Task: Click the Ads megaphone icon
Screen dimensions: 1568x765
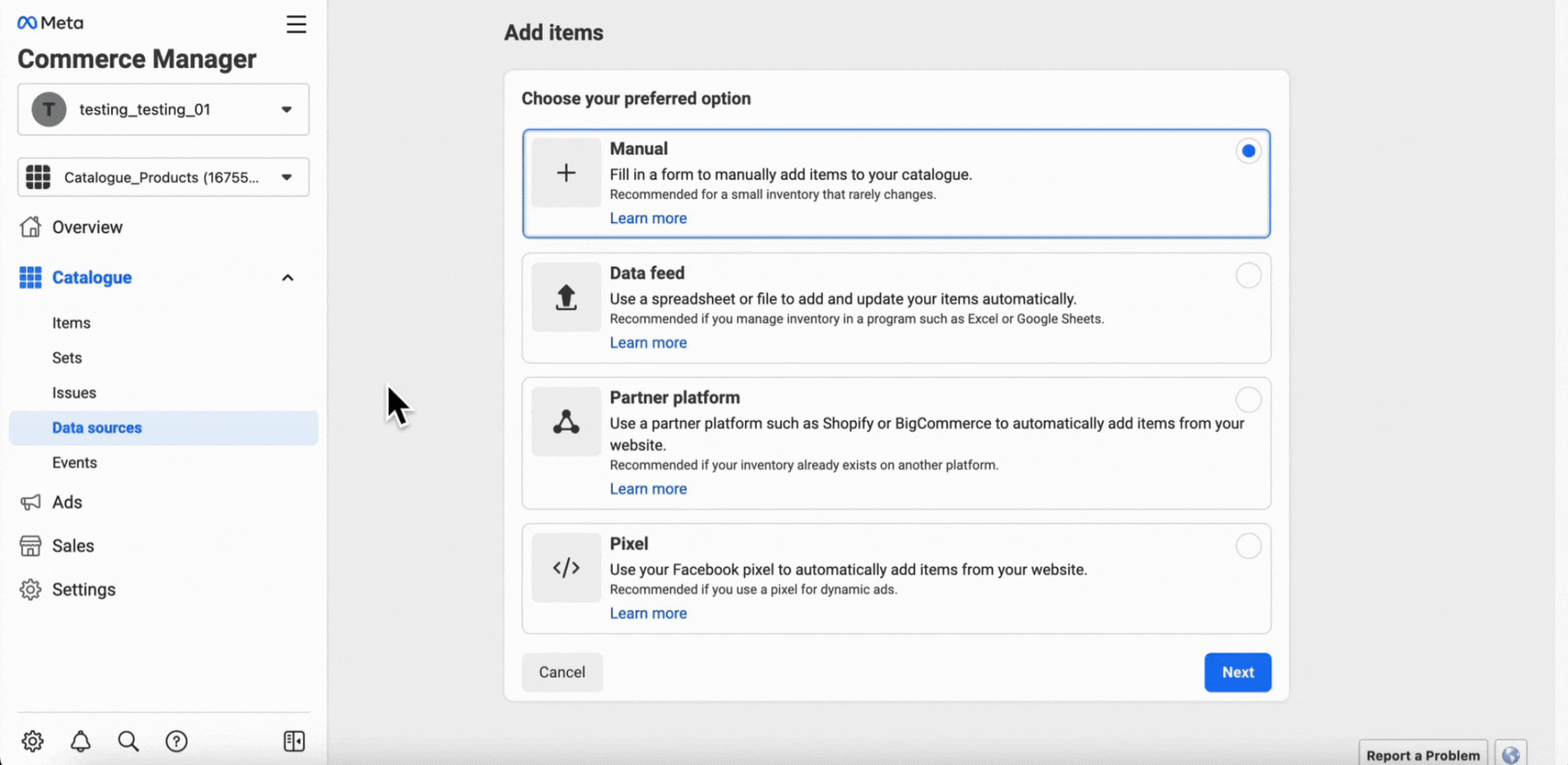Action: pyautogui.click(x=31, y=502)
